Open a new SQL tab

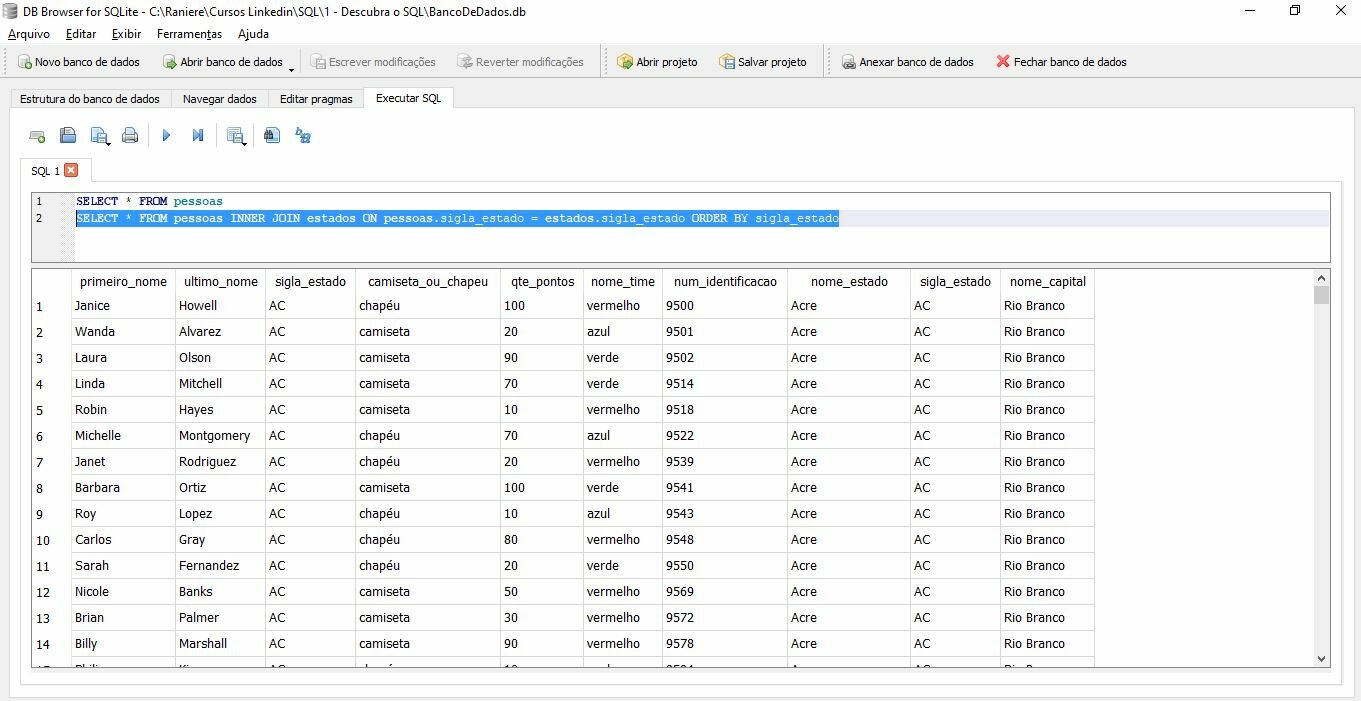pos(37,136)
